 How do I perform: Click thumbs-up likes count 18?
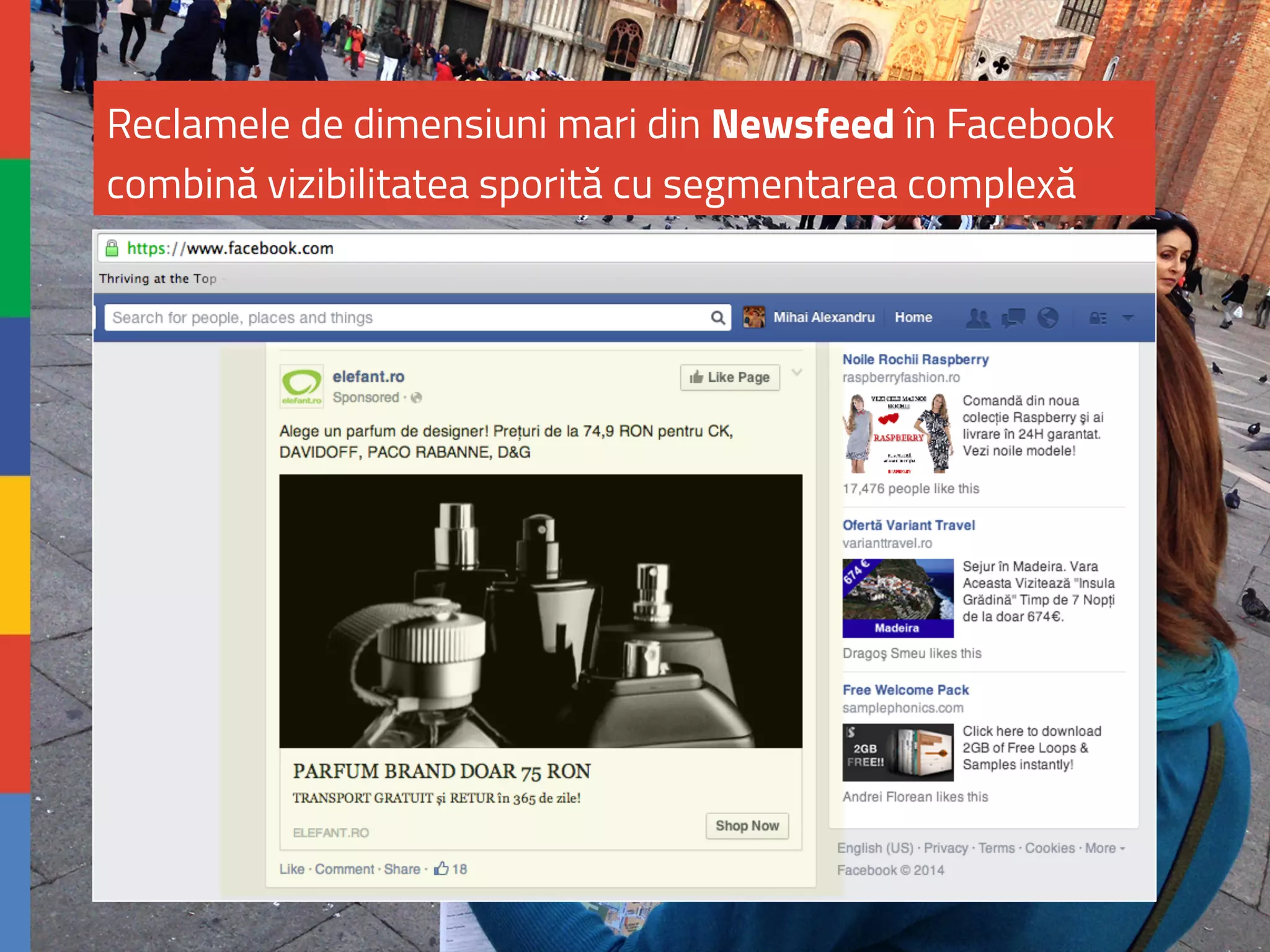(x=451, y=868)
